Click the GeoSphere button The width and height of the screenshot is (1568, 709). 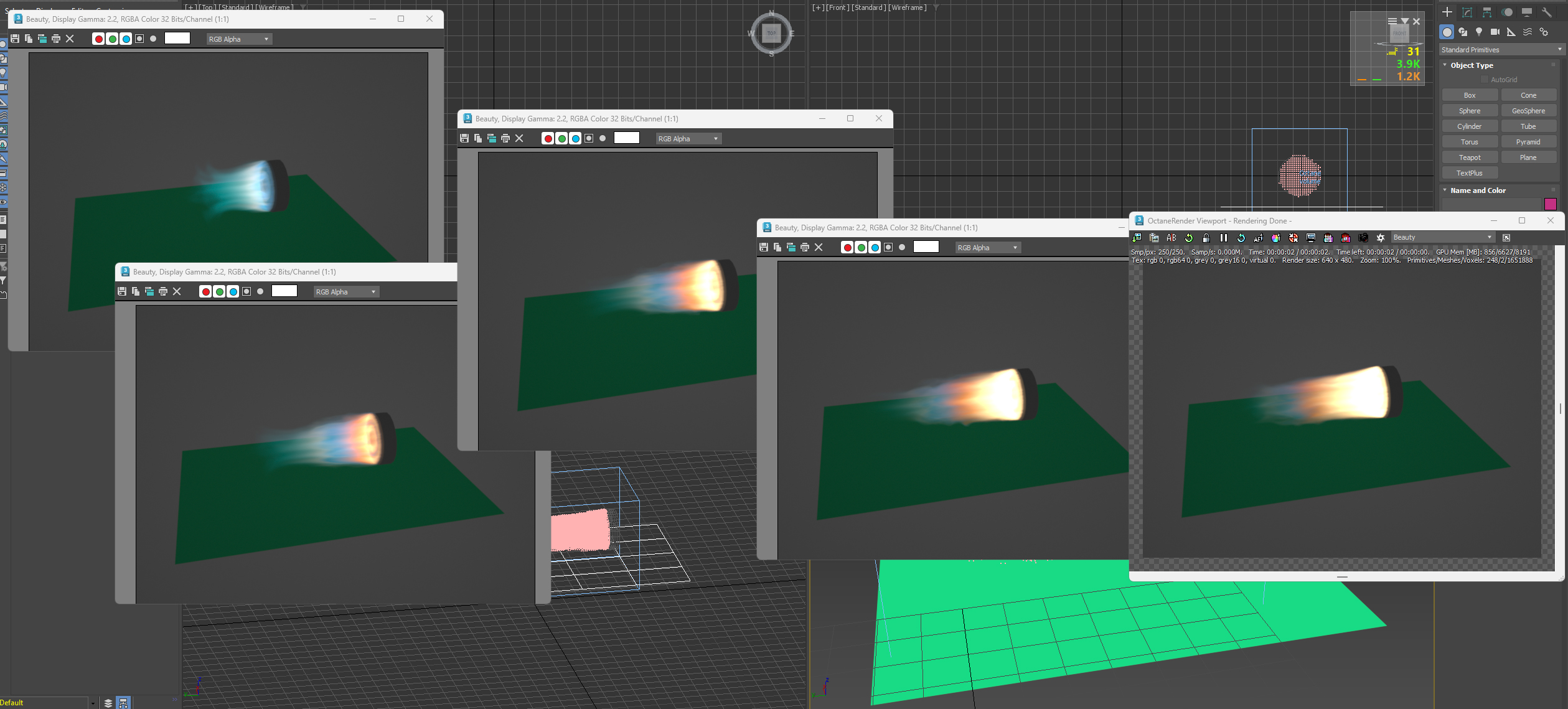(x=1528, y=111)
